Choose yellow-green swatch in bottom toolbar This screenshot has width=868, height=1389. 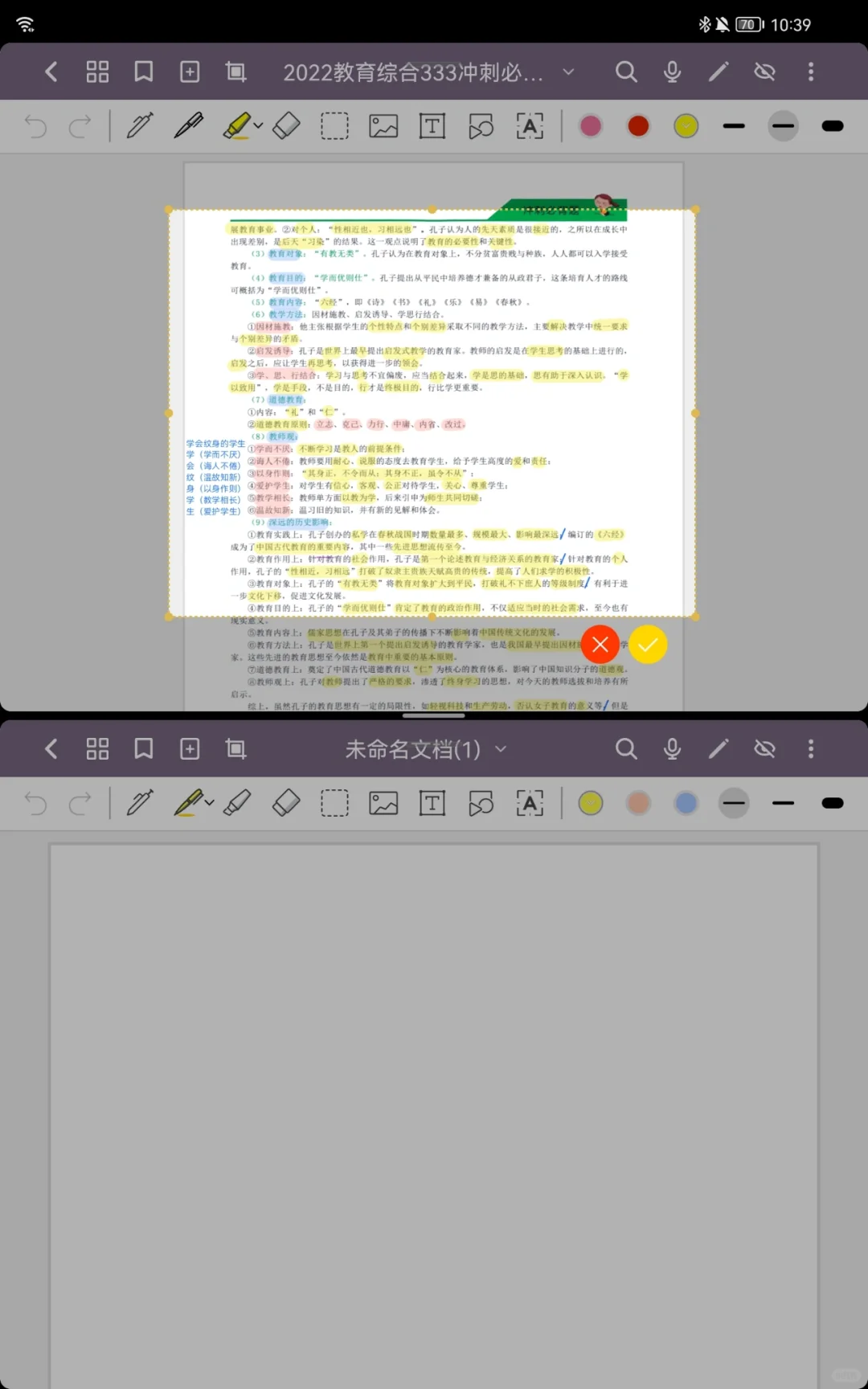pyautogui.click(x=591, y=803)
